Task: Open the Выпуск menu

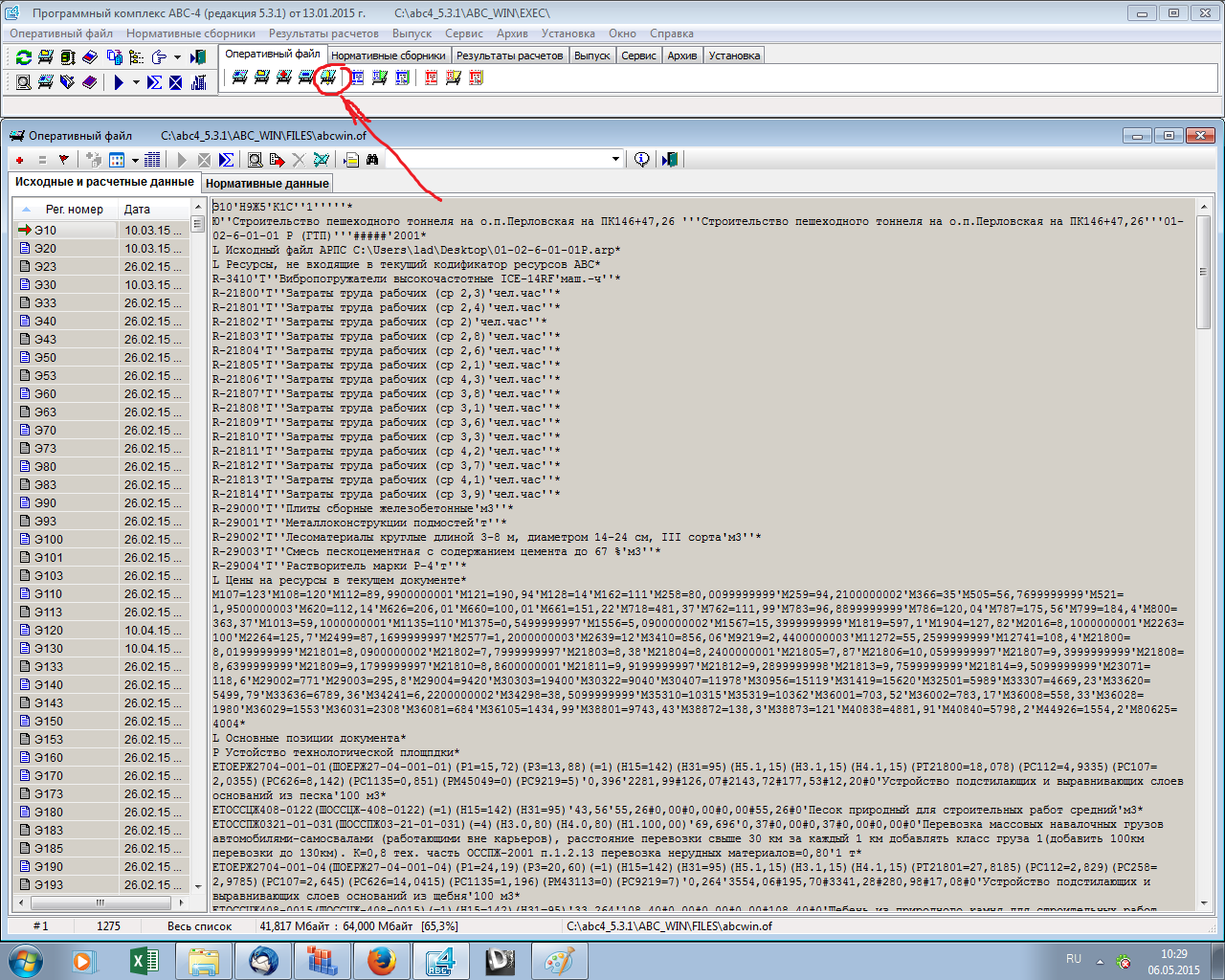Action: click(412, 33)
